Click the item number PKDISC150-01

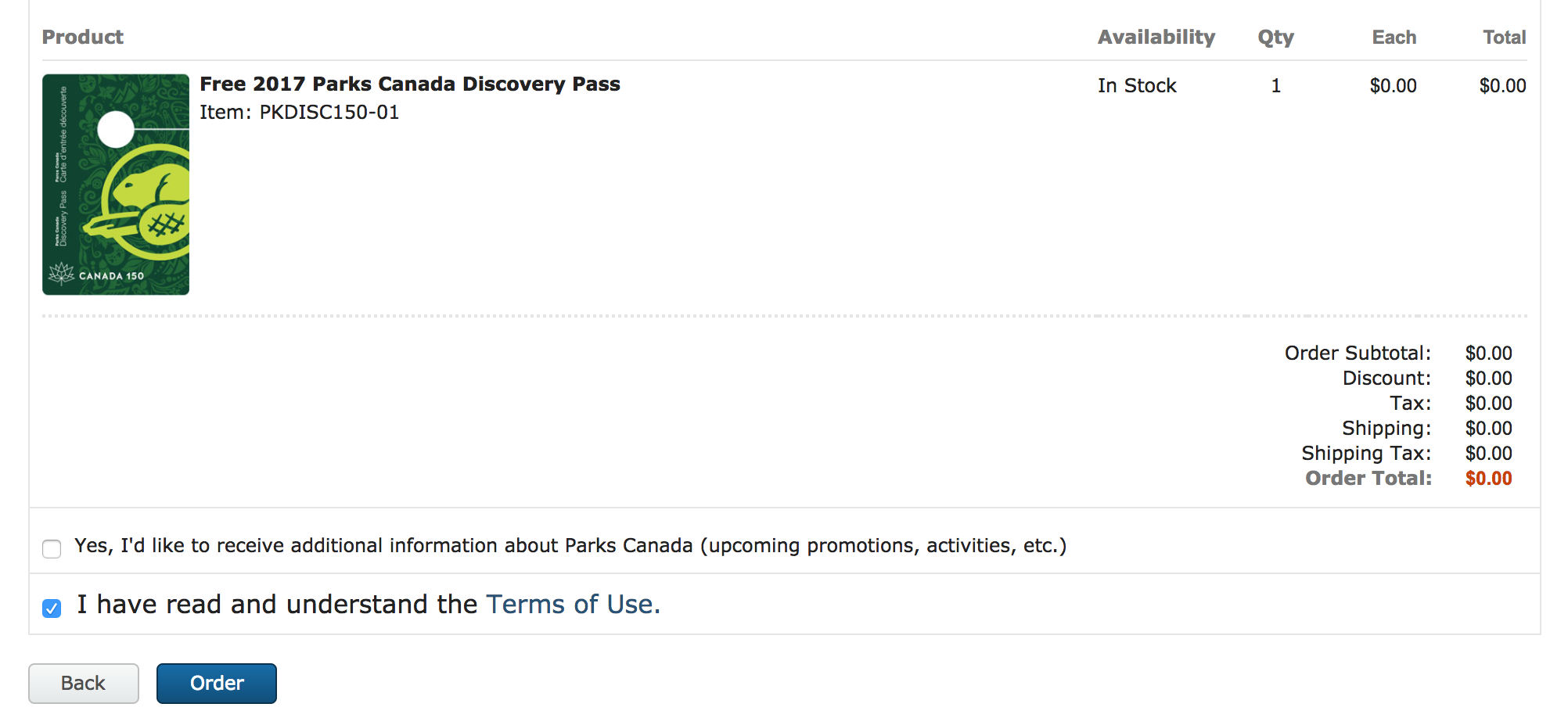click(329, 112)
